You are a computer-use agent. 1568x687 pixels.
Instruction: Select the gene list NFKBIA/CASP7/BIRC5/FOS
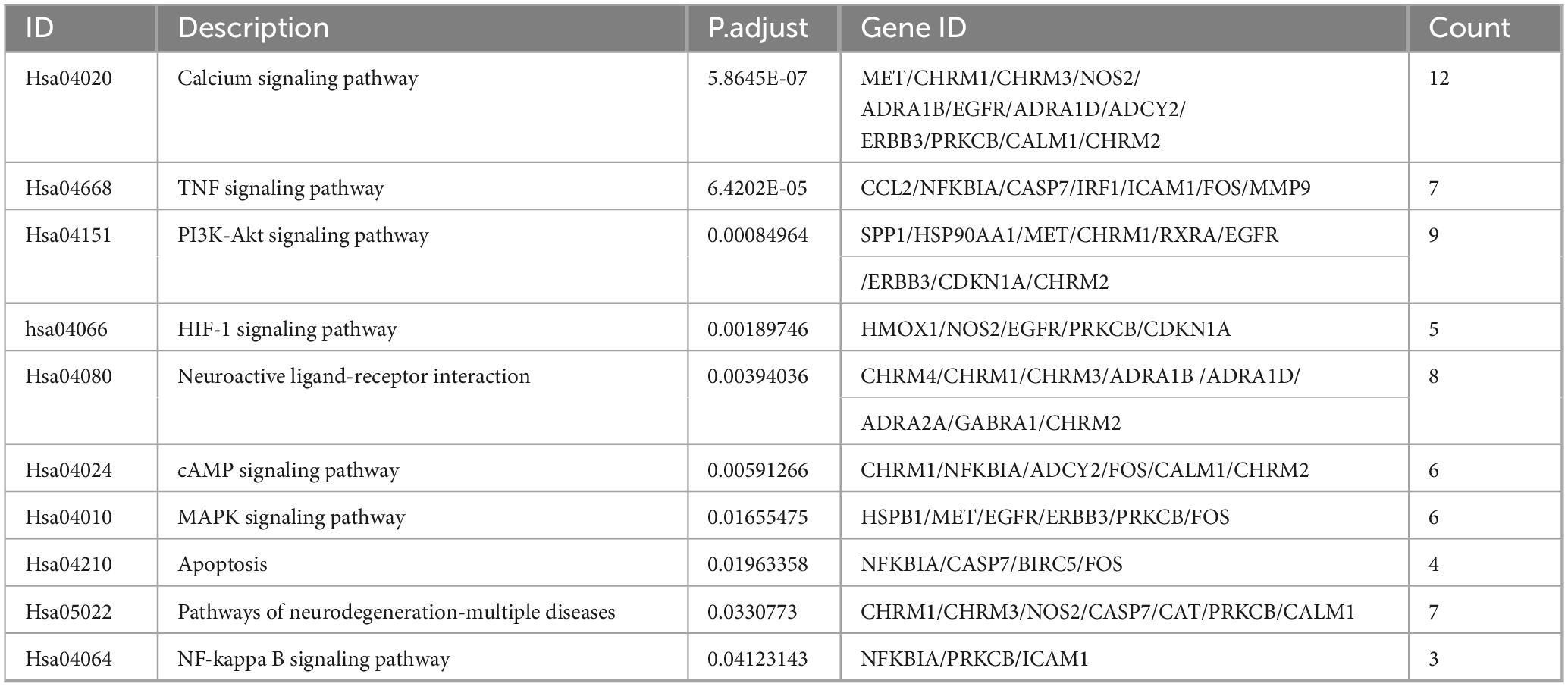click(991, 564)
